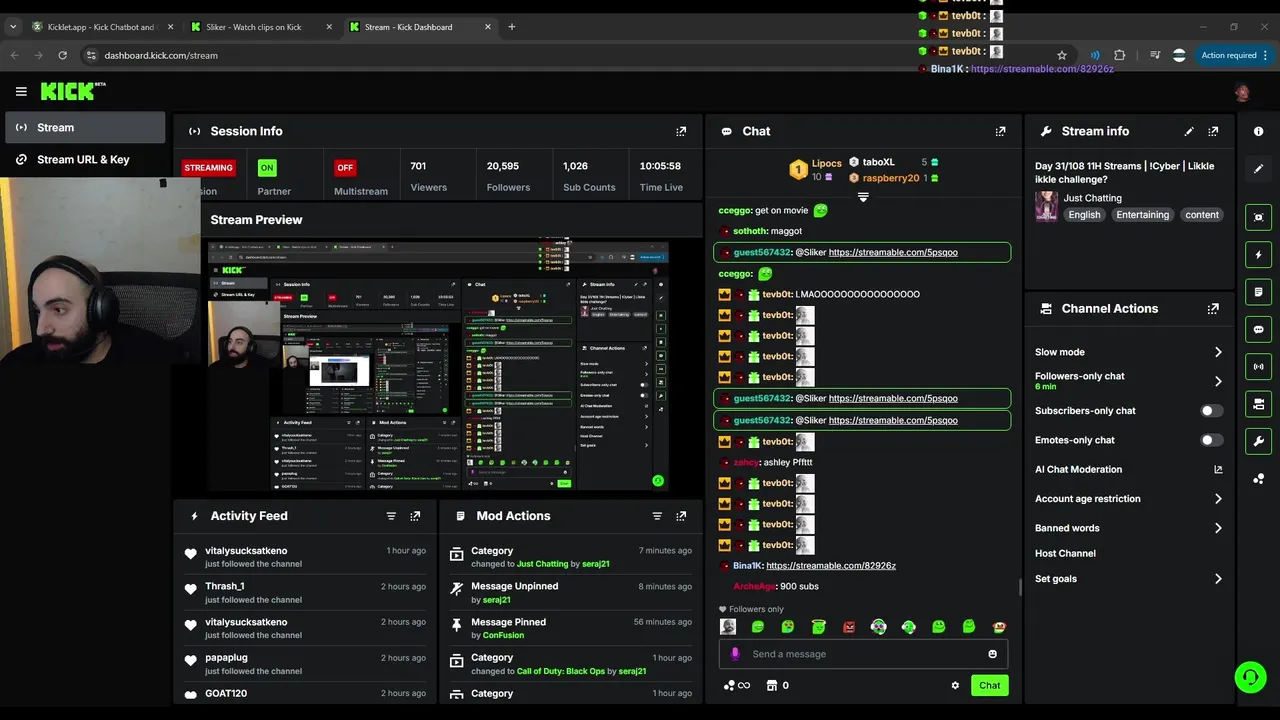Toggle the wrench stream info icon in right sidebar
Viewport: 1280px width, 720px height.
(x=1258, y=441)
